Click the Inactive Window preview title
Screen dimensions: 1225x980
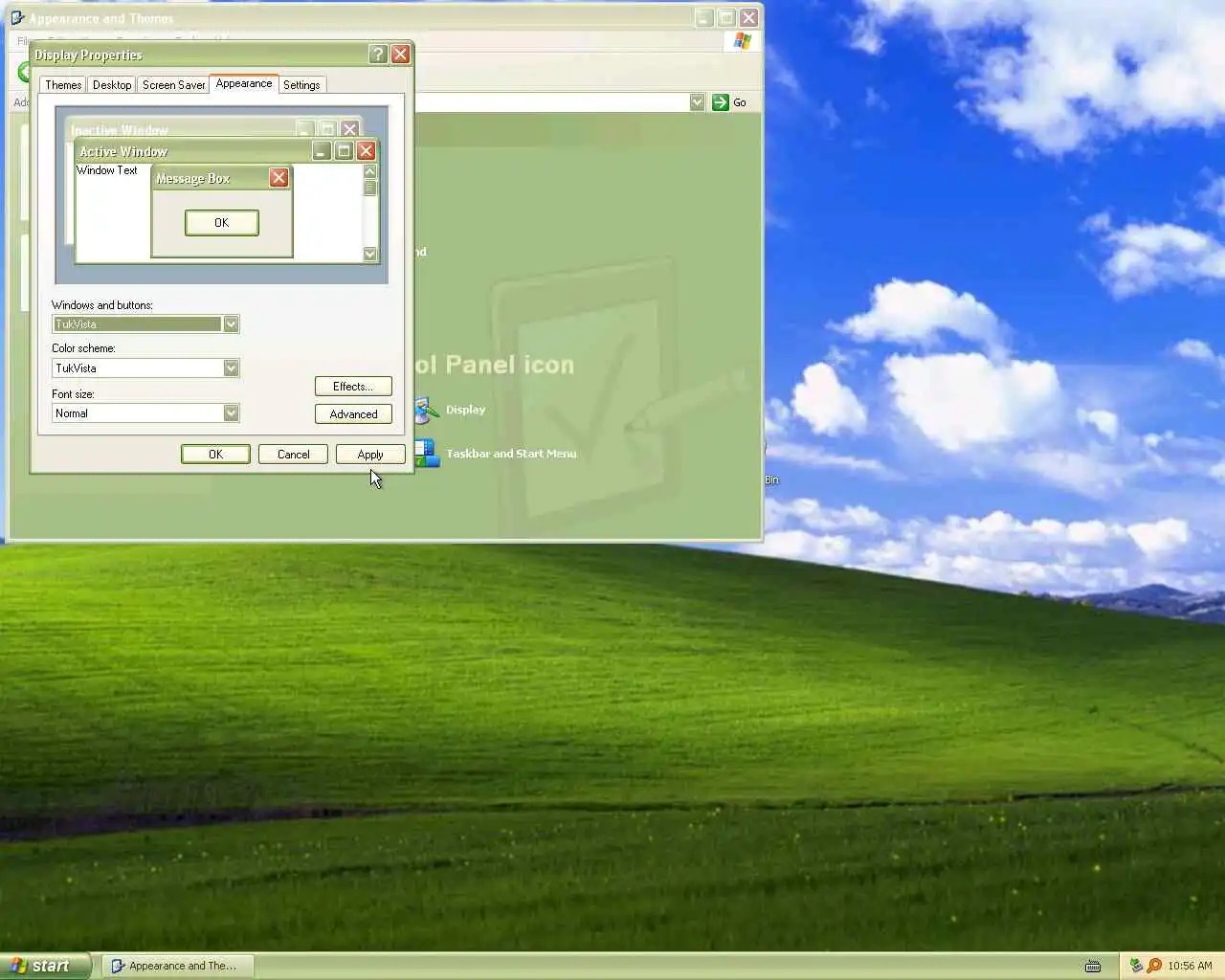pos(120,131)
